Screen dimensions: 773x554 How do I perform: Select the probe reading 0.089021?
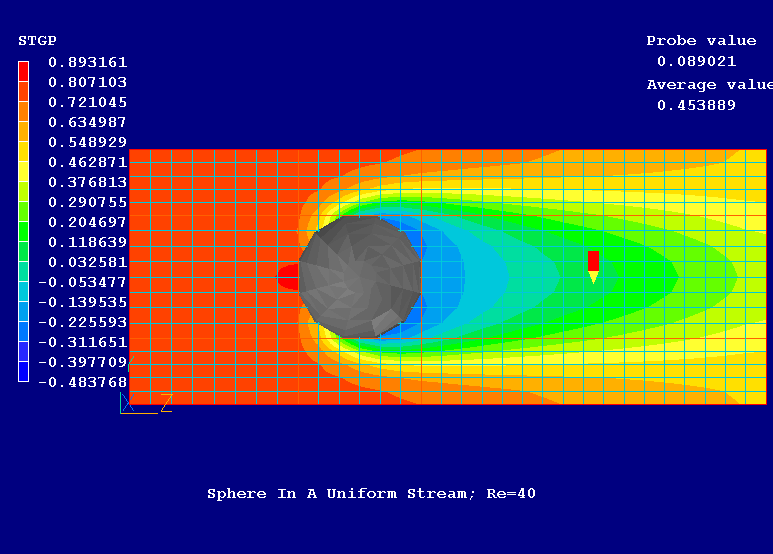point(696,61)
